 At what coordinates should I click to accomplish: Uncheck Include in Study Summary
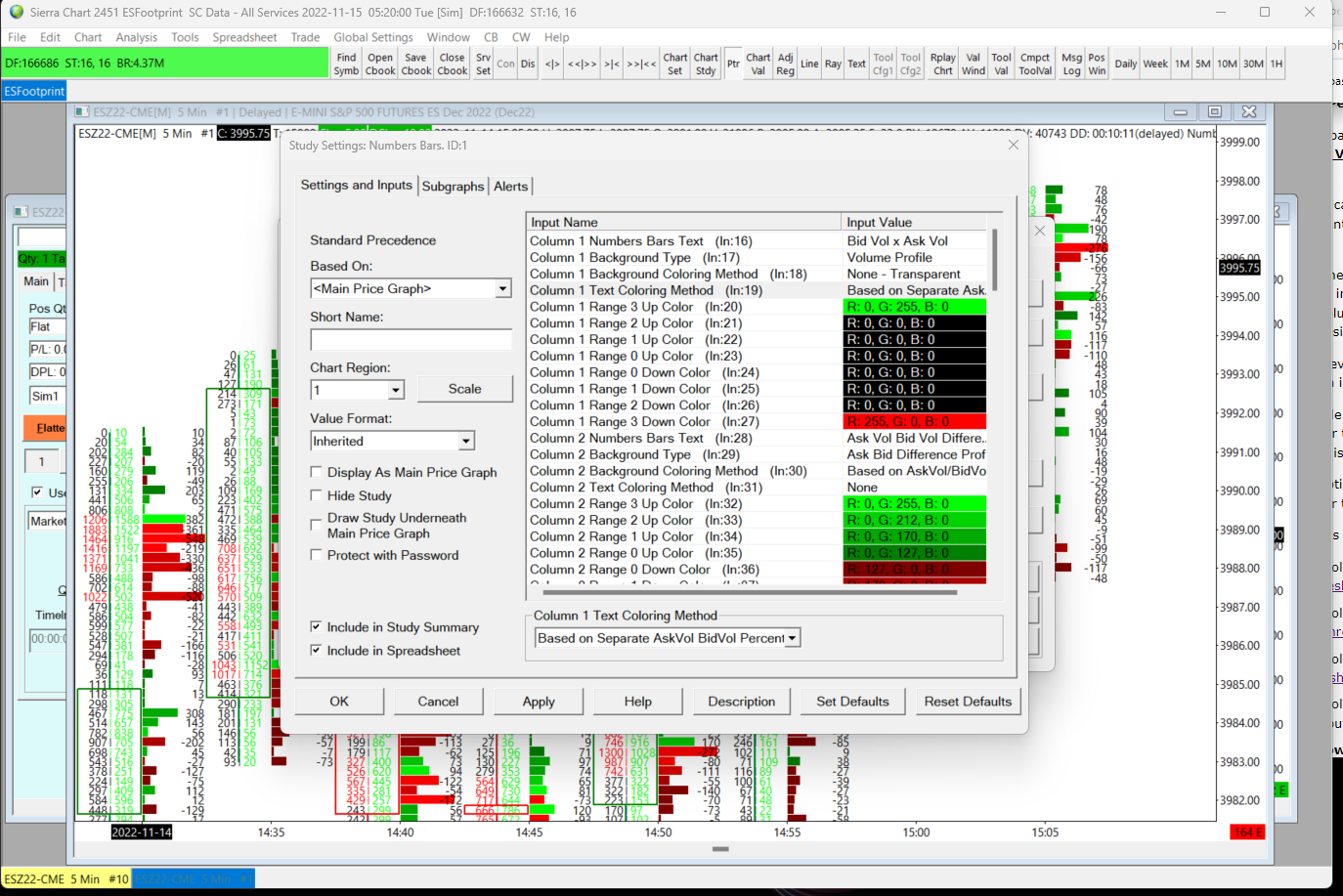[317, 626]
